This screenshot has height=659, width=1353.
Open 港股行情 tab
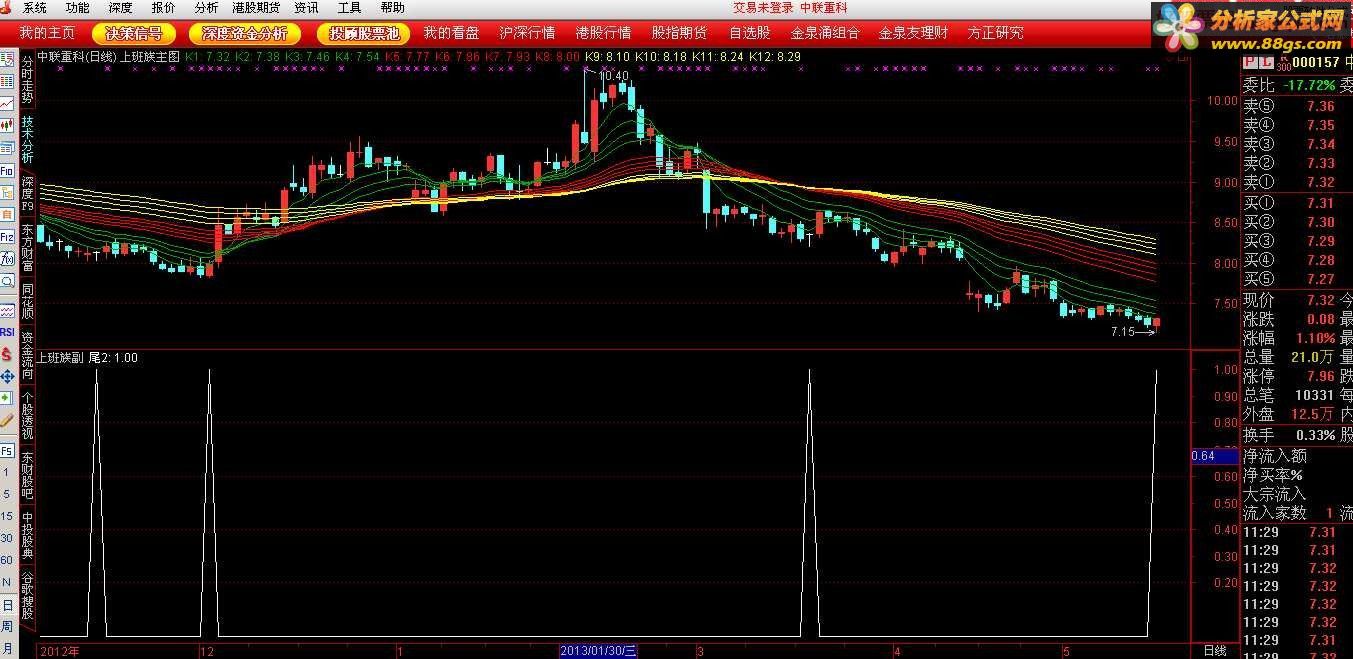click(x=603, y=33)
